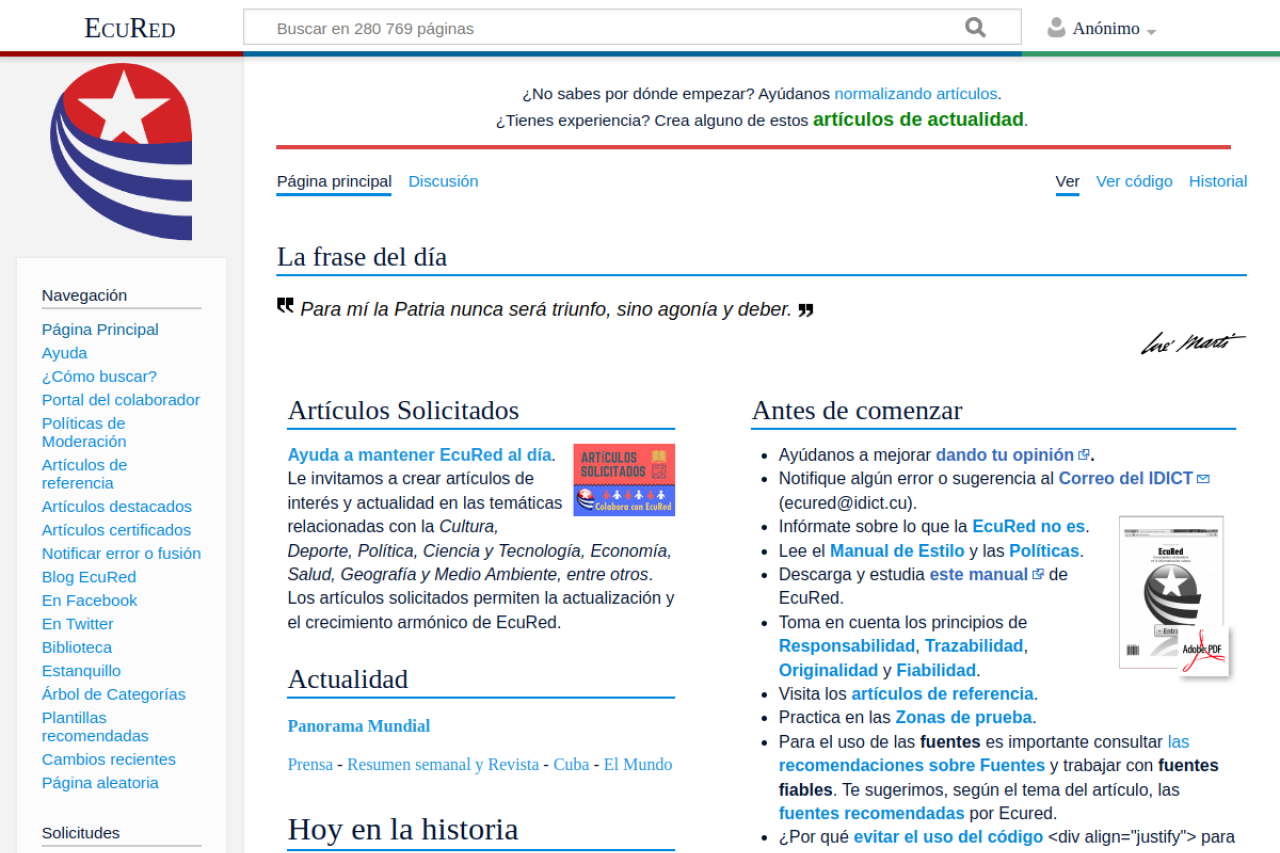Click the 'La frase del día' heading
Image resolution: width=1280 pixels, height=853 pixels.
[x=362, y=257]
